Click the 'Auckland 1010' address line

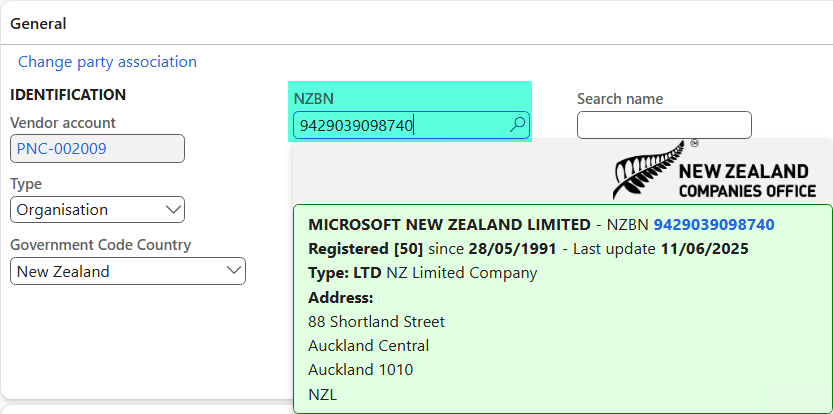click(360, 369)
